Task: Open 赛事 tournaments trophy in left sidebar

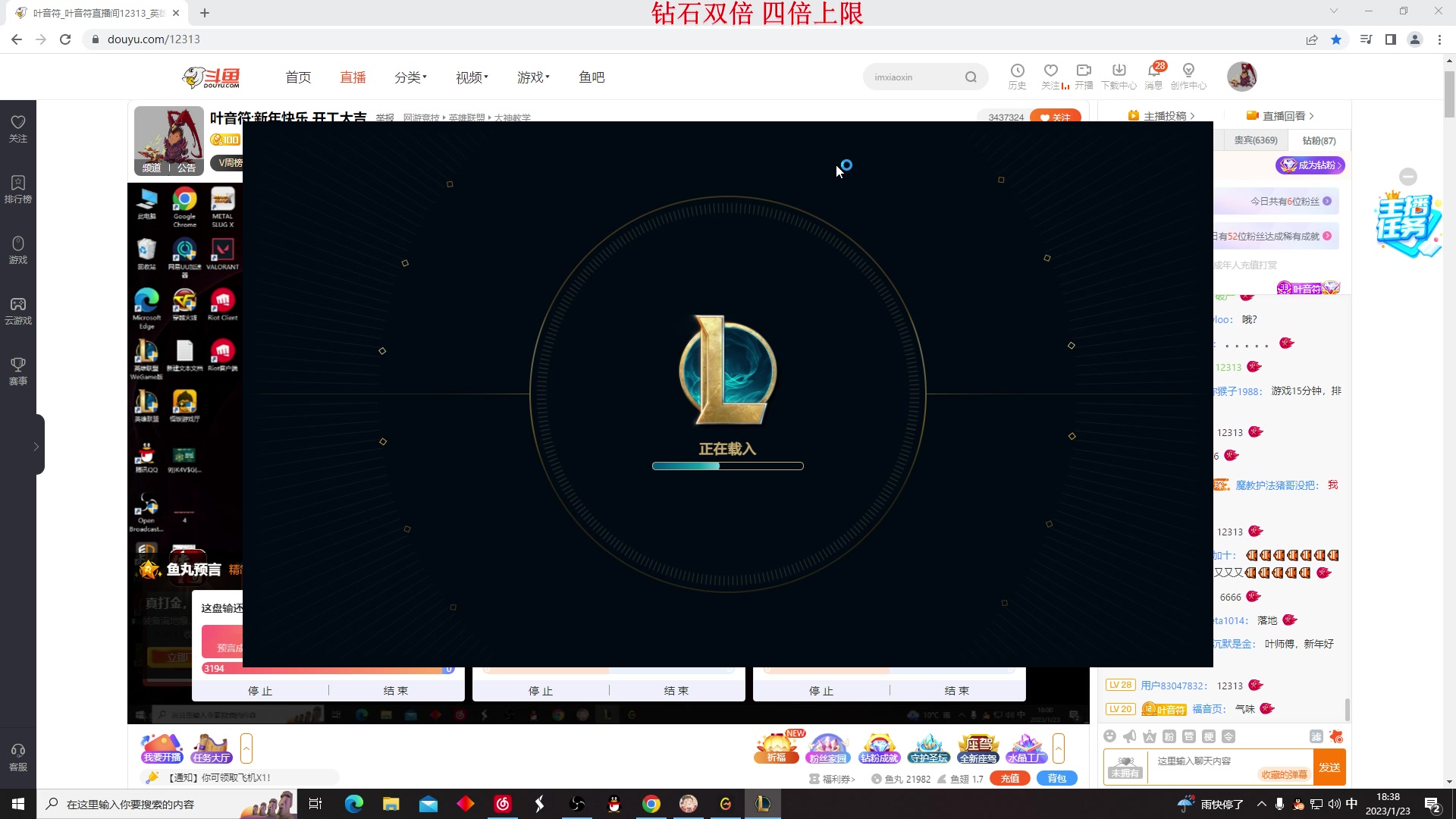Action: click(18, 372)
